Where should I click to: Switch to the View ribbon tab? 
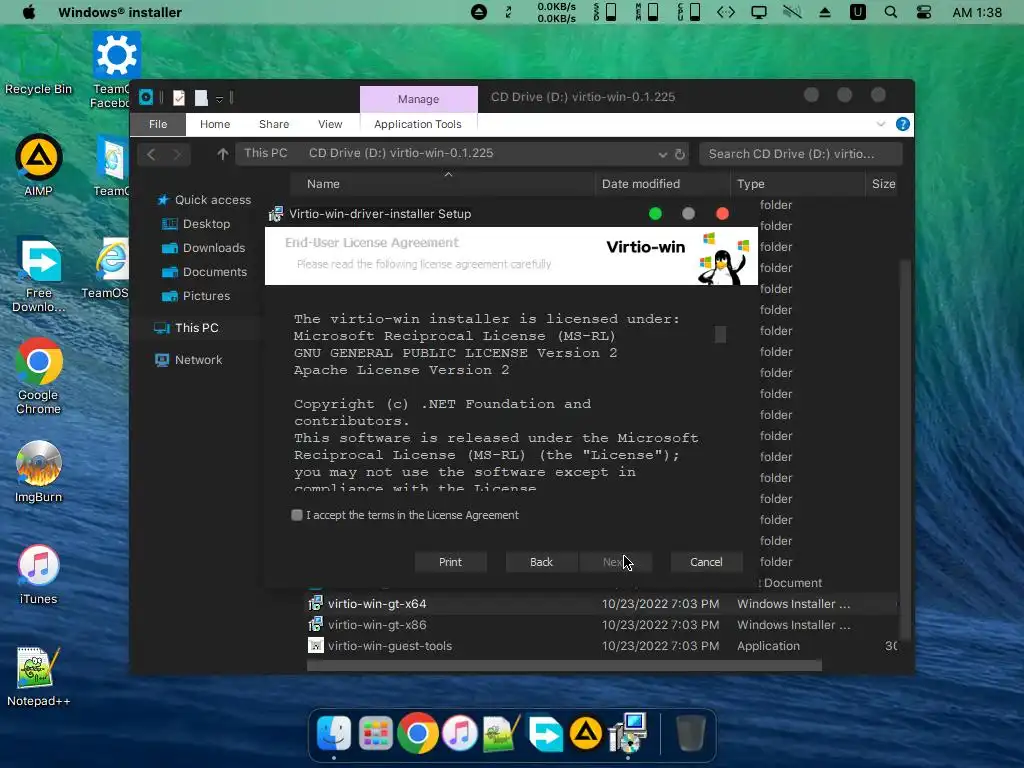(330, 124)
